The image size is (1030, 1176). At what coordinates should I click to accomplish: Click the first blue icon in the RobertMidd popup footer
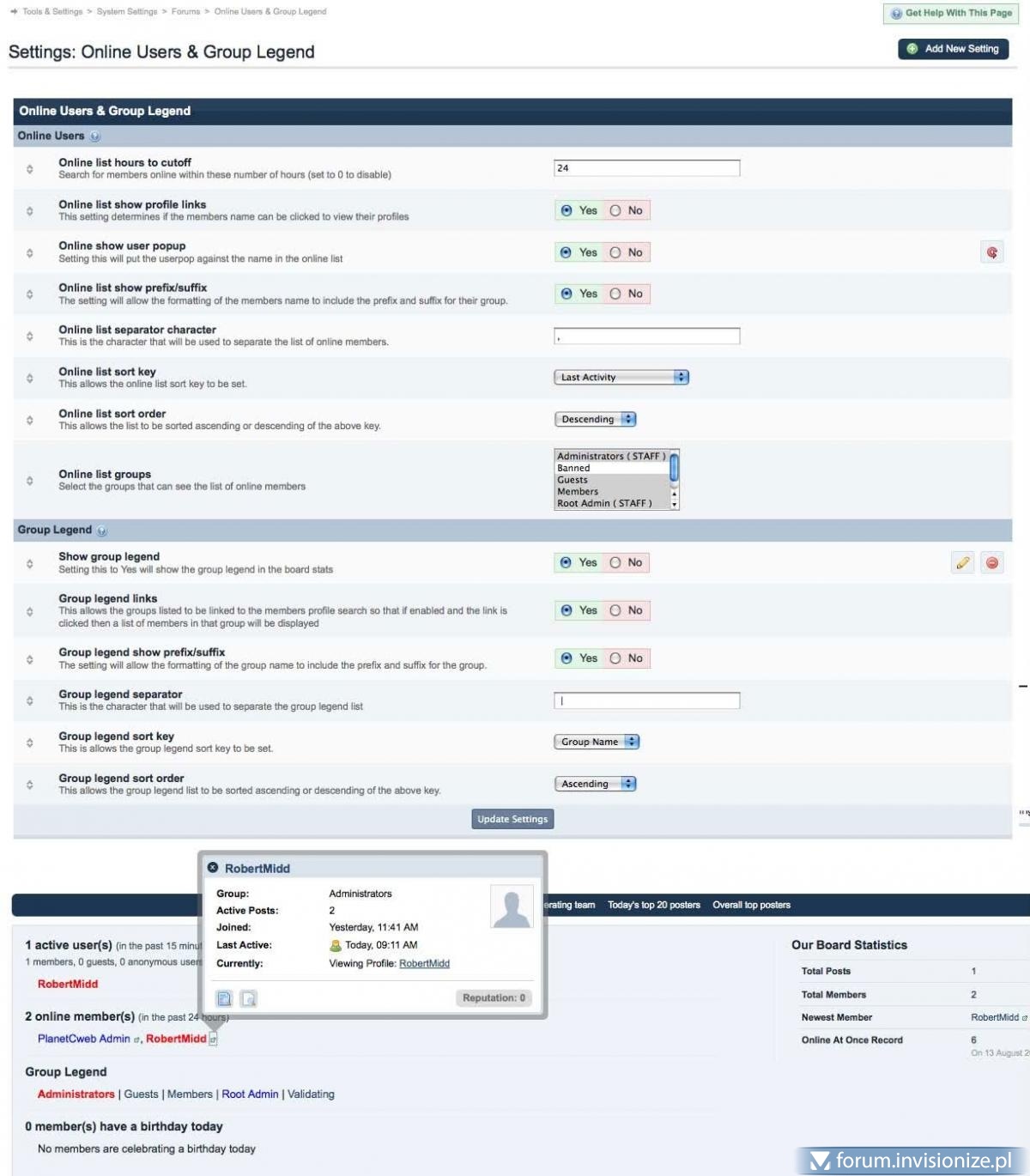(x=224, y=998)
